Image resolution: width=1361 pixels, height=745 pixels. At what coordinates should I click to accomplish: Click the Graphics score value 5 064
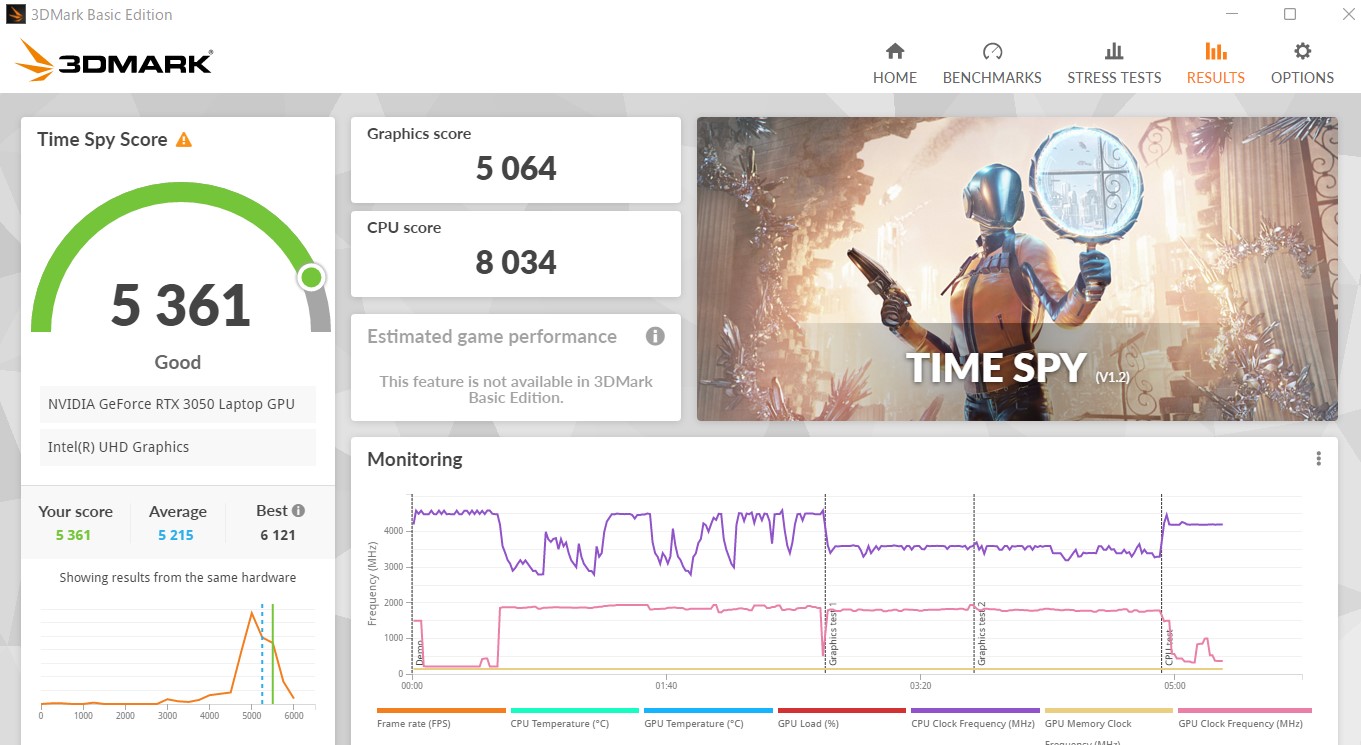pyautogui.click(x=516, y=168)
